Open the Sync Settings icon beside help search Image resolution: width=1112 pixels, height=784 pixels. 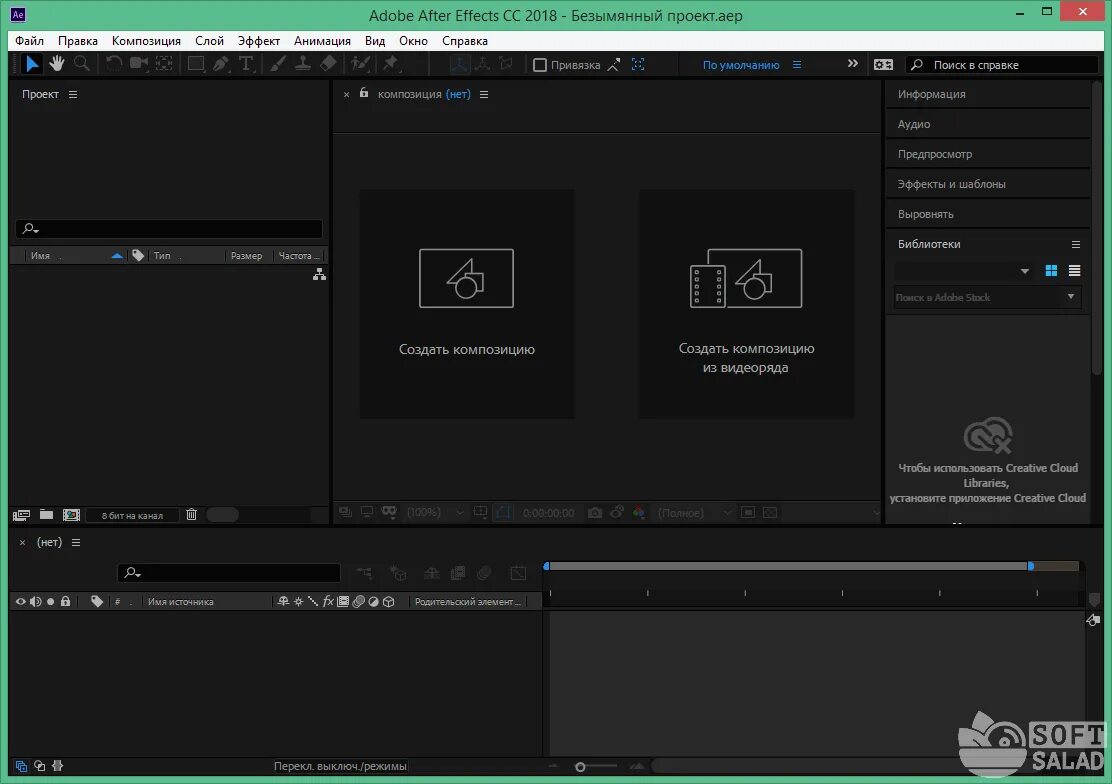point(883,65)
